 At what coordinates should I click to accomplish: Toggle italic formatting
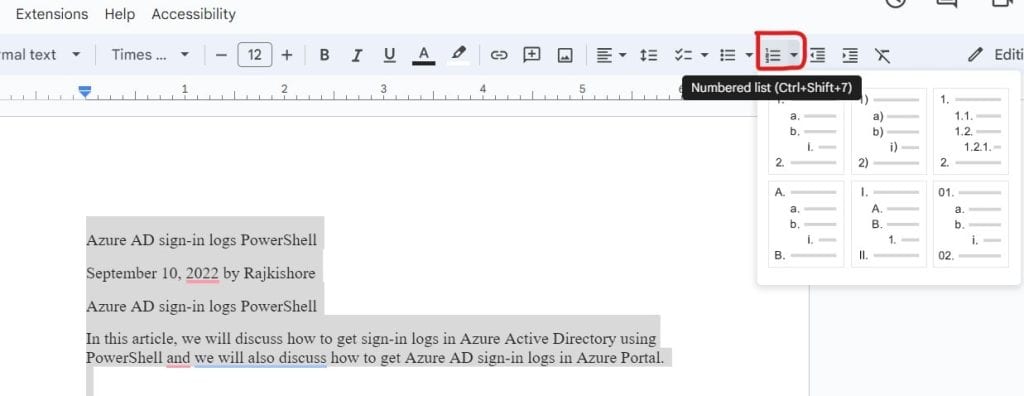357,56
